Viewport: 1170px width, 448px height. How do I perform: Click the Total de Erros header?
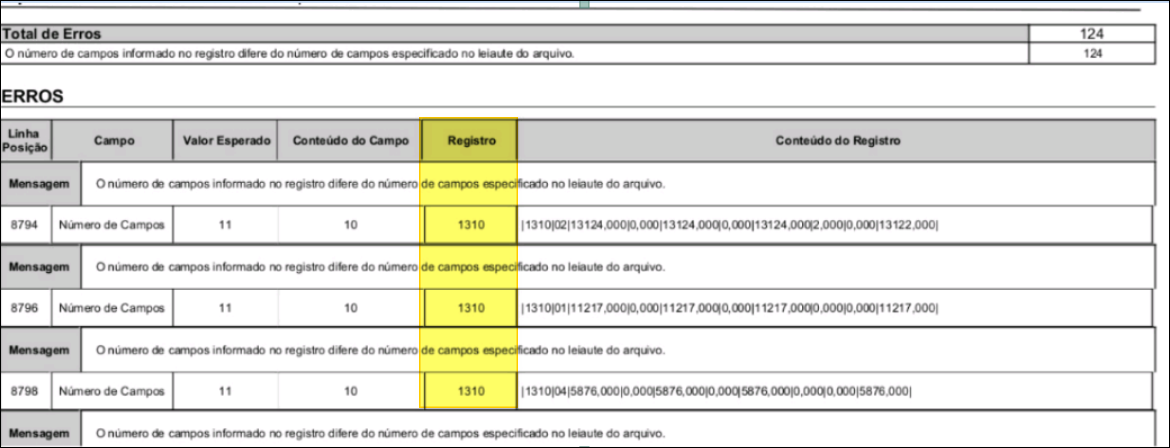[x=52, y=34]
